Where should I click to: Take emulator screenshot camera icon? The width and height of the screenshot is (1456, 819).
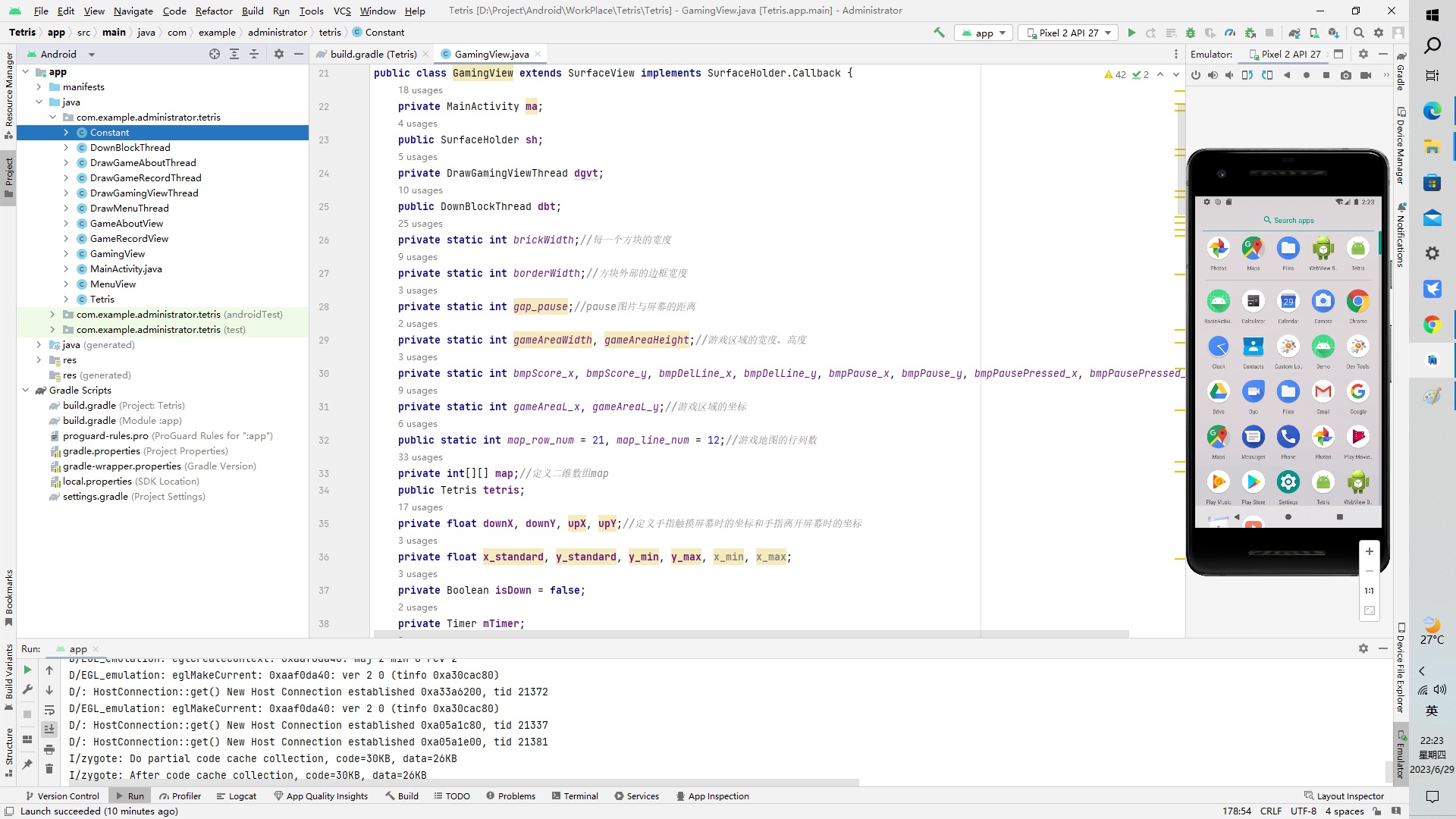1346,75
